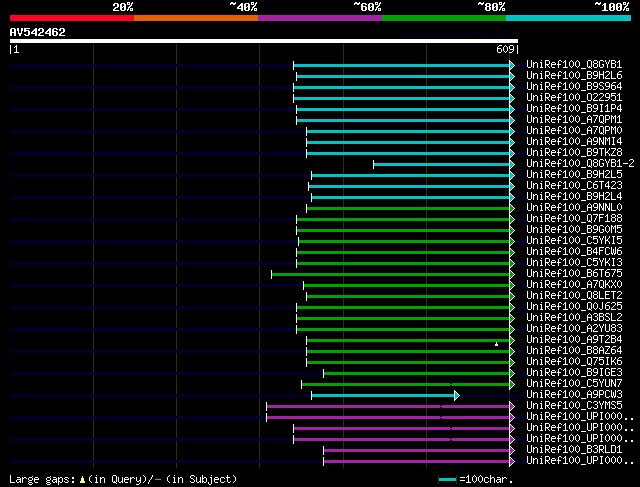Select the UniRef100_A9NMI4 label

(574, 142)
